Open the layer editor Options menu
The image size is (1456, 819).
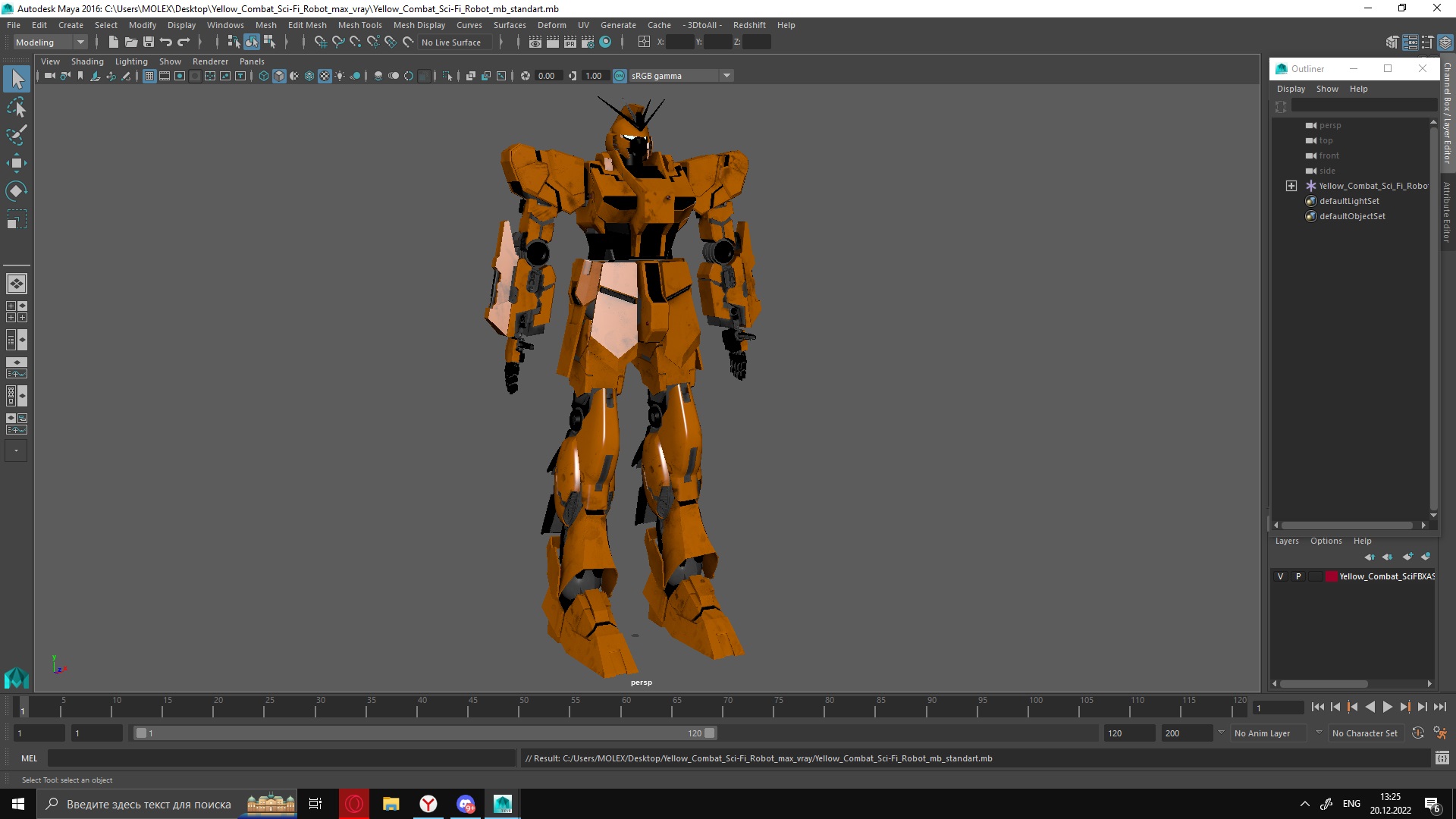click(1326, 541)
